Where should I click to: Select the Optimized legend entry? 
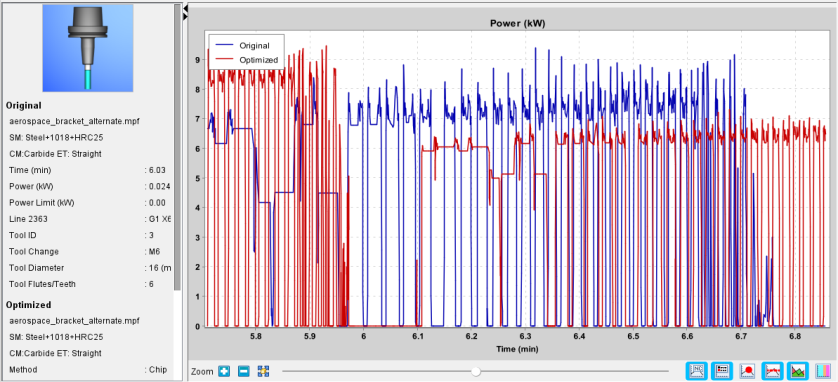tap(246, 60)
